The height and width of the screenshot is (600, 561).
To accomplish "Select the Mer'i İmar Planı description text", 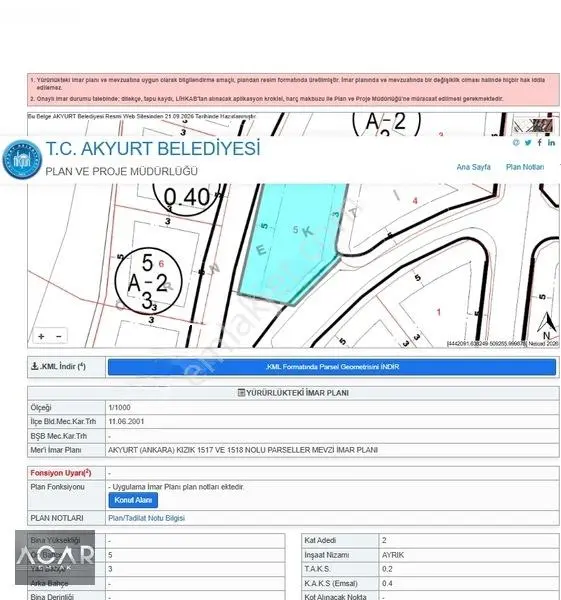I will pos(243,450).
